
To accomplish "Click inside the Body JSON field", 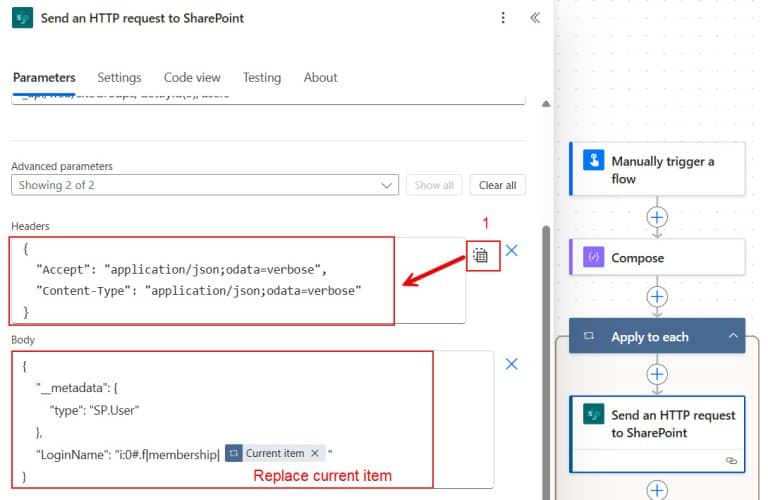I will tap(252, 420).
